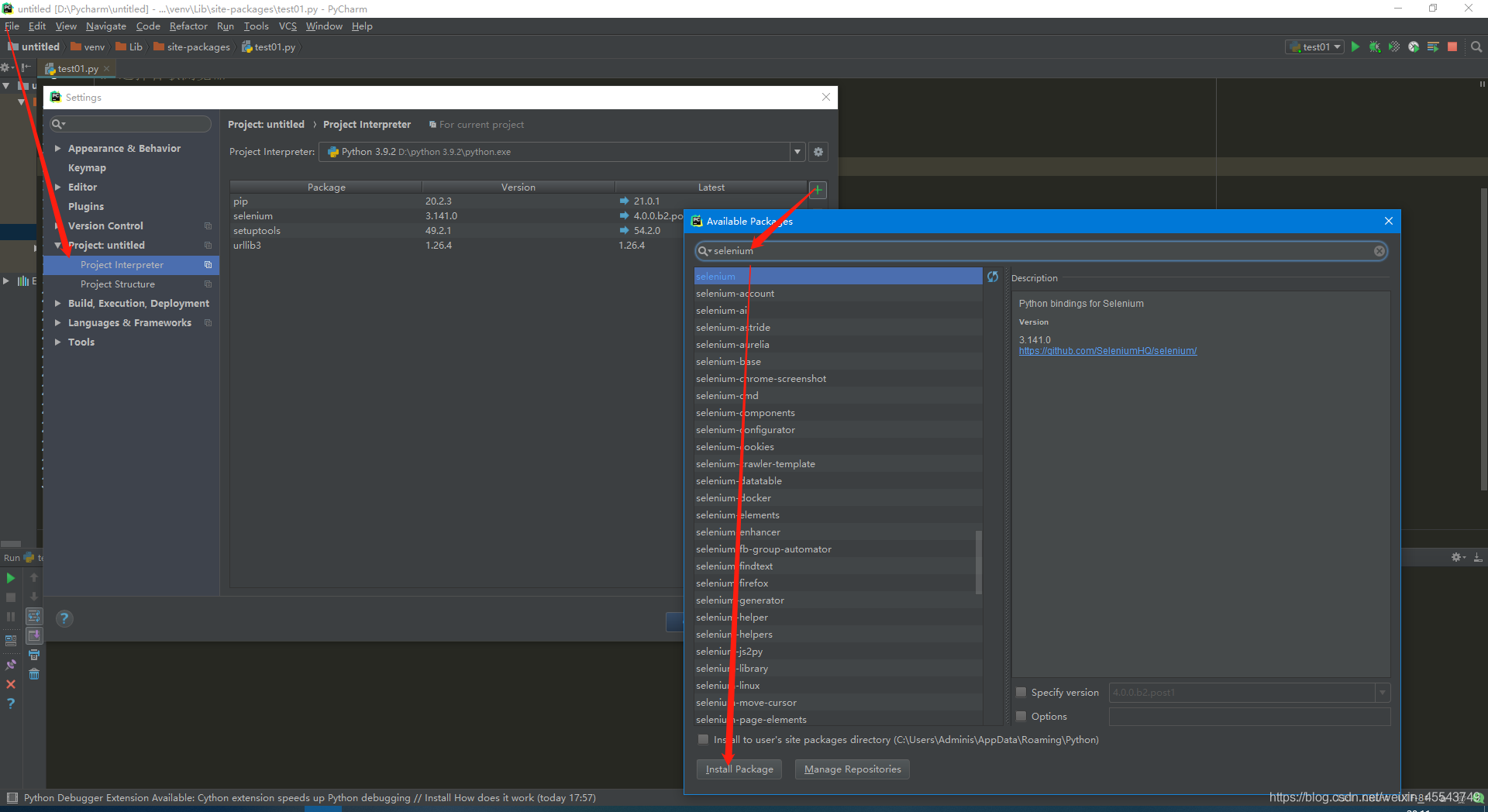Close the test01.py editor tab
1488x812 pixels.
coord(107,69)
